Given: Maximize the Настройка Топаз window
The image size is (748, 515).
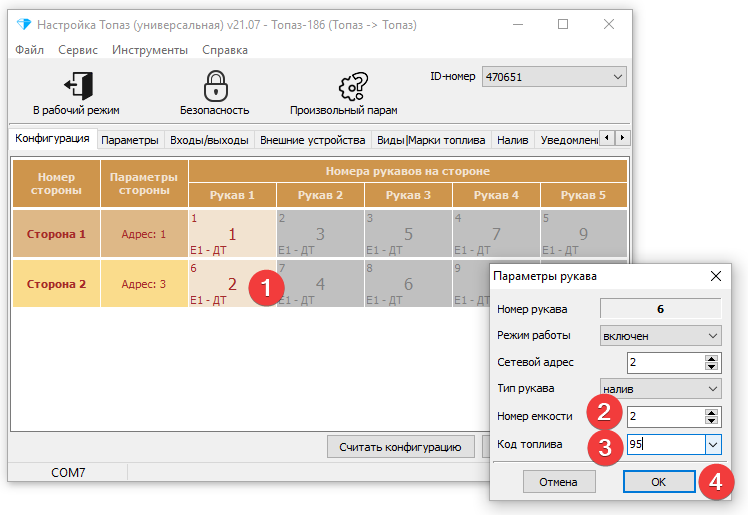Looking at the screenshot, I should coord(563,24).
